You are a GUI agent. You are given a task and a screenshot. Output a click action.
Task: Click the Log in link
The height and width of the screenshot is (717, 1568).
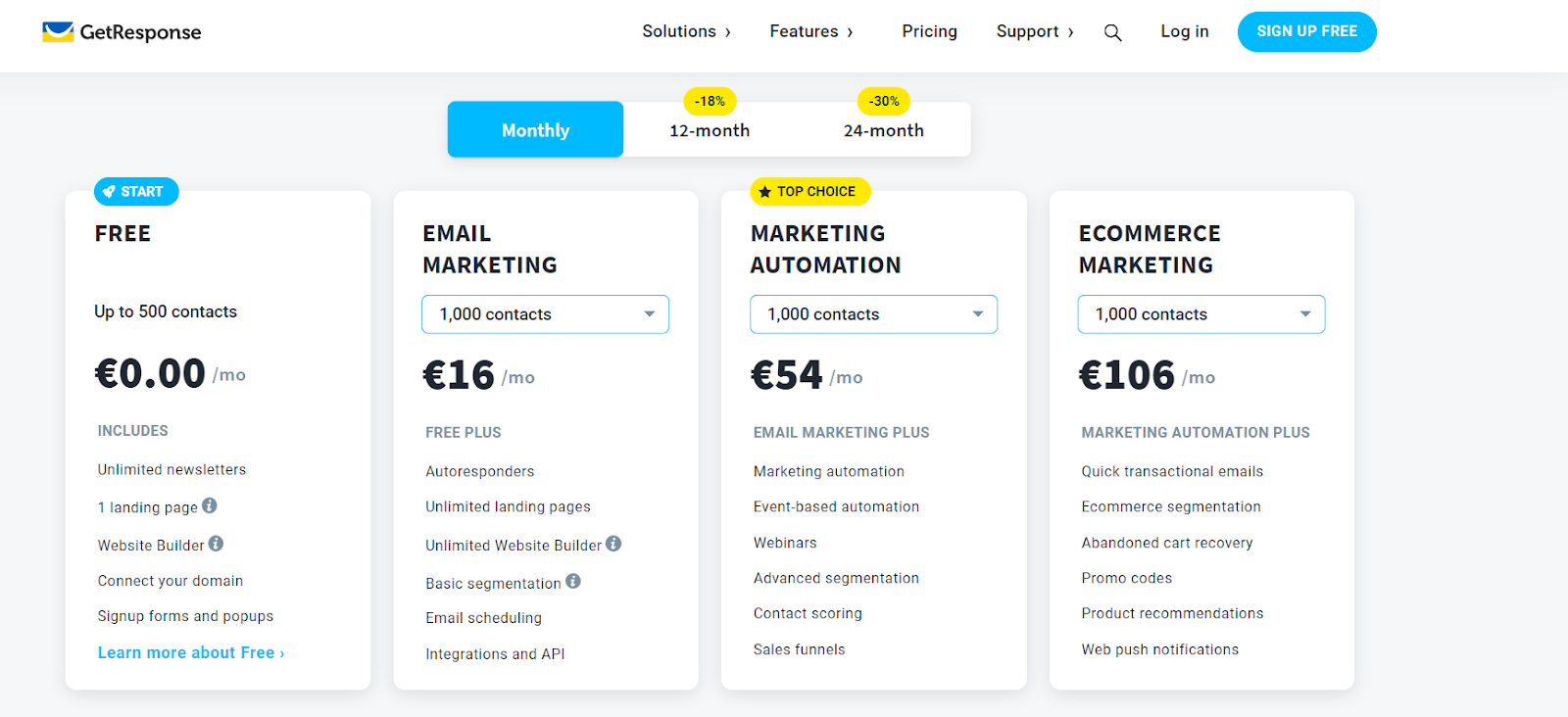coord(1184,31)
